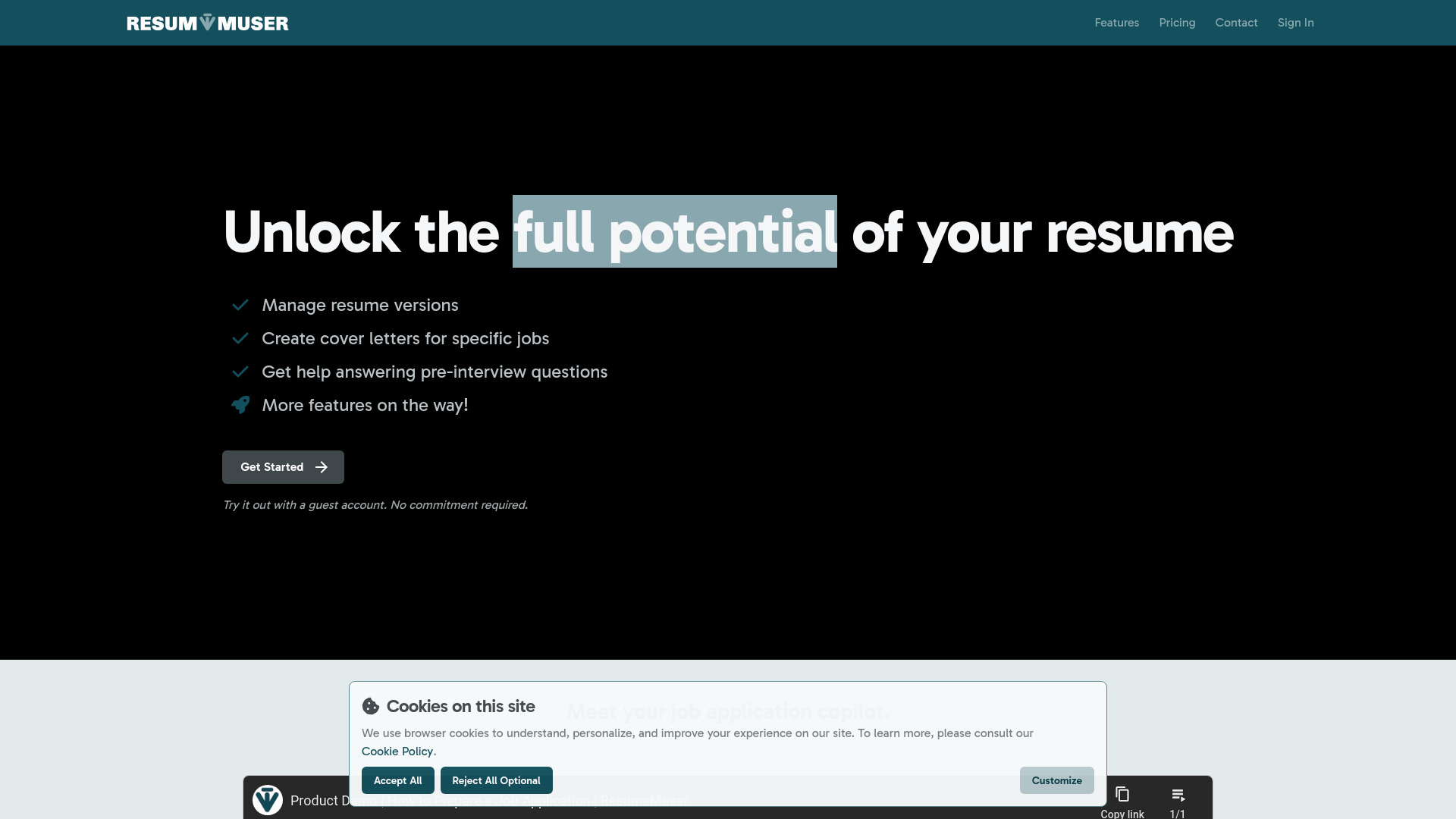Click the Accept All cookies button
Viewport: 1456px width, 819px height.
397,780
